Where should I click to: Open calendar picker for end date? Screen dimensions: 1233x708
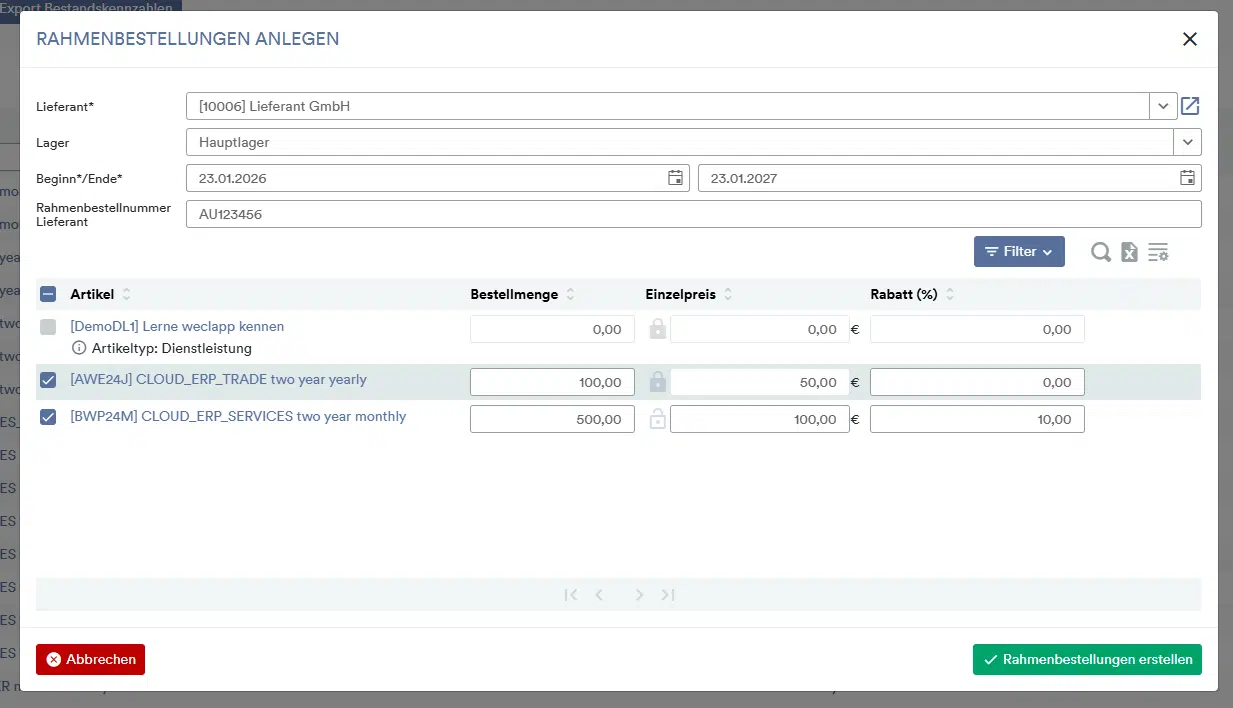click(1187, 178)
